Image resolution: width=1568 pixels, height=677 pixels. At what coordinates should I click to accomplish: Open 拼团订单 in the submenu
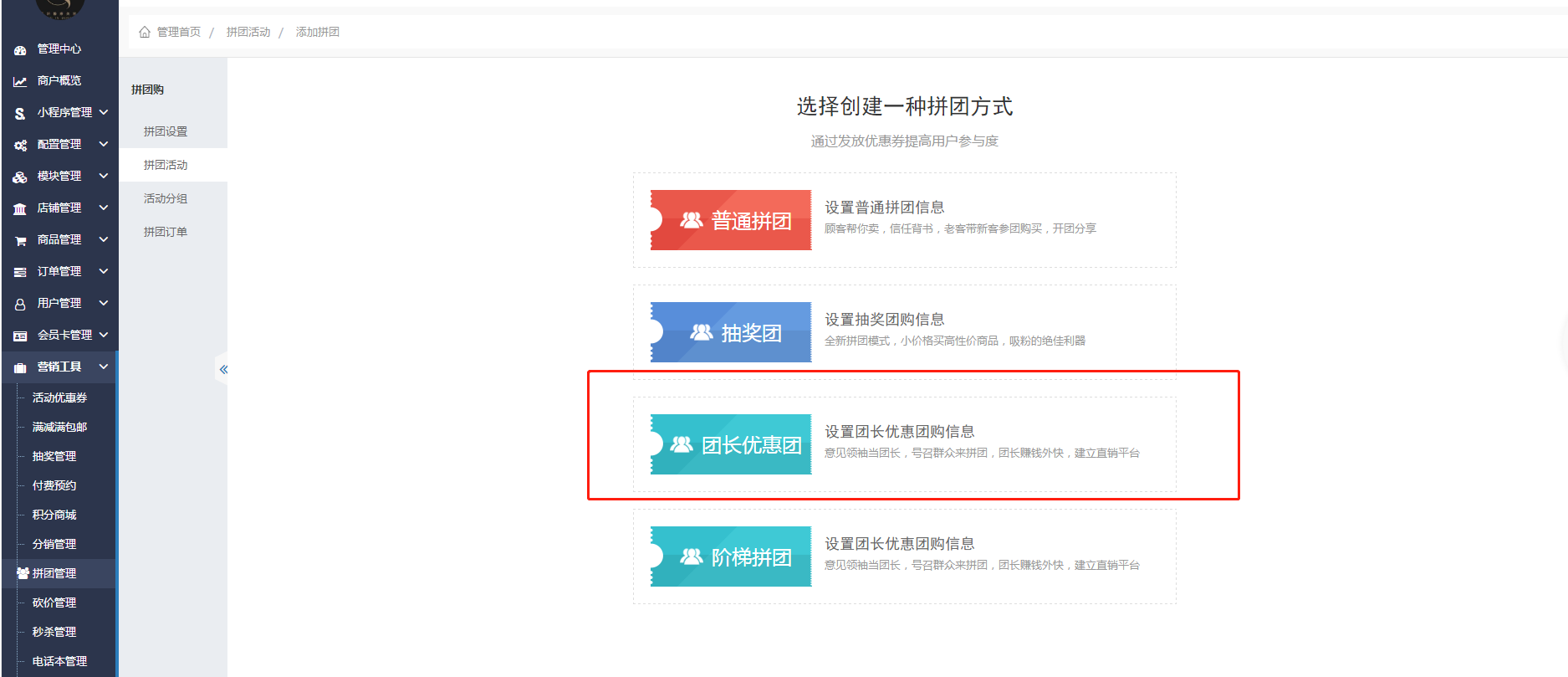[x=166, y=232]
